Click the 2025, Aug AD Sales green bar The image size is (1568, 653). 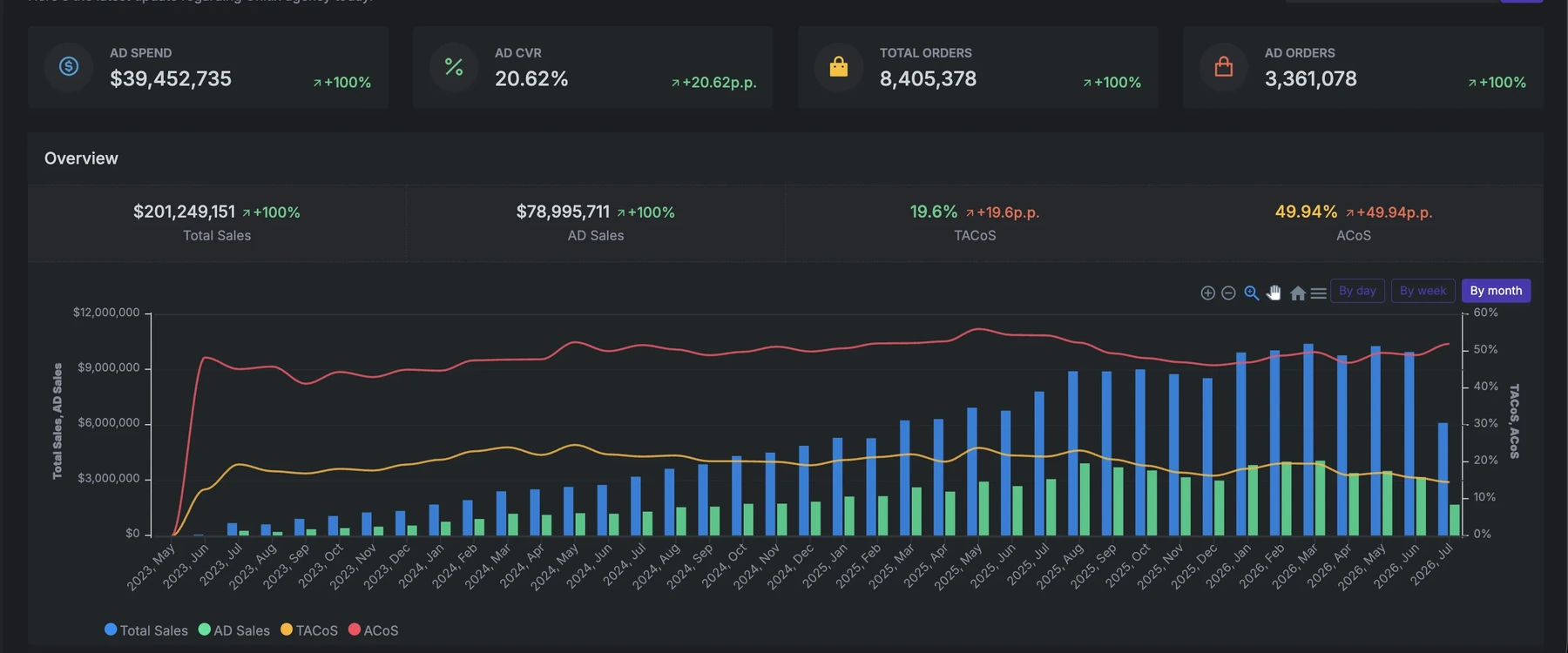tap(1085, 499)
